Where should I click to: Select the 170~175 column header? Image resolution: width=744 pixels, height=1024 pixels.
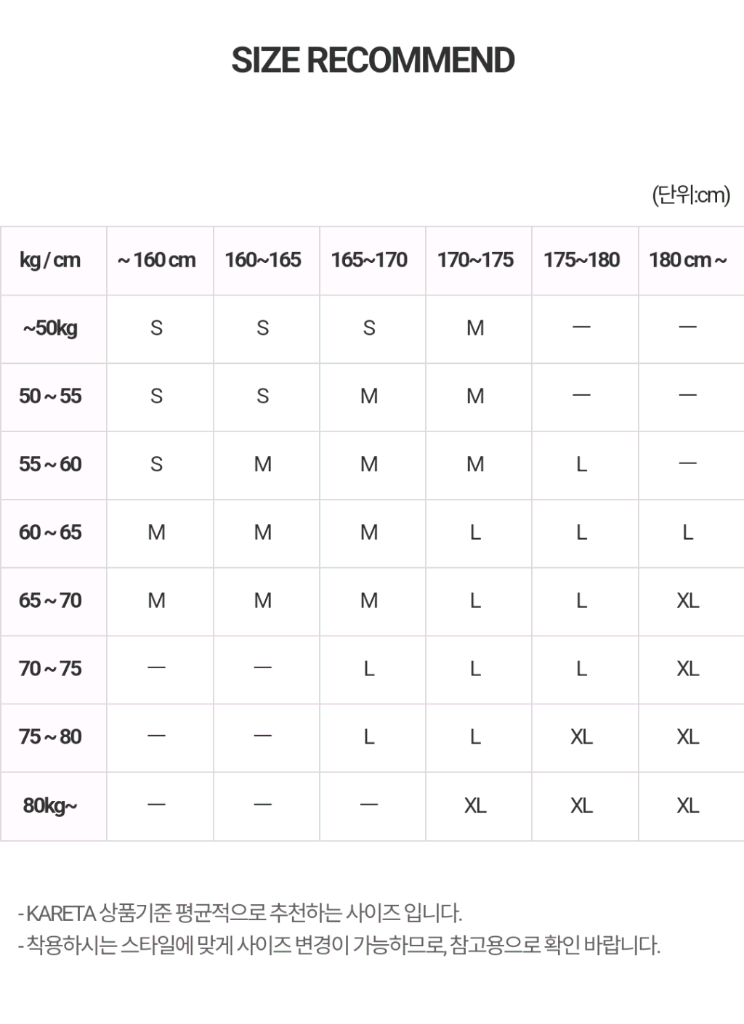coord(475,260)
